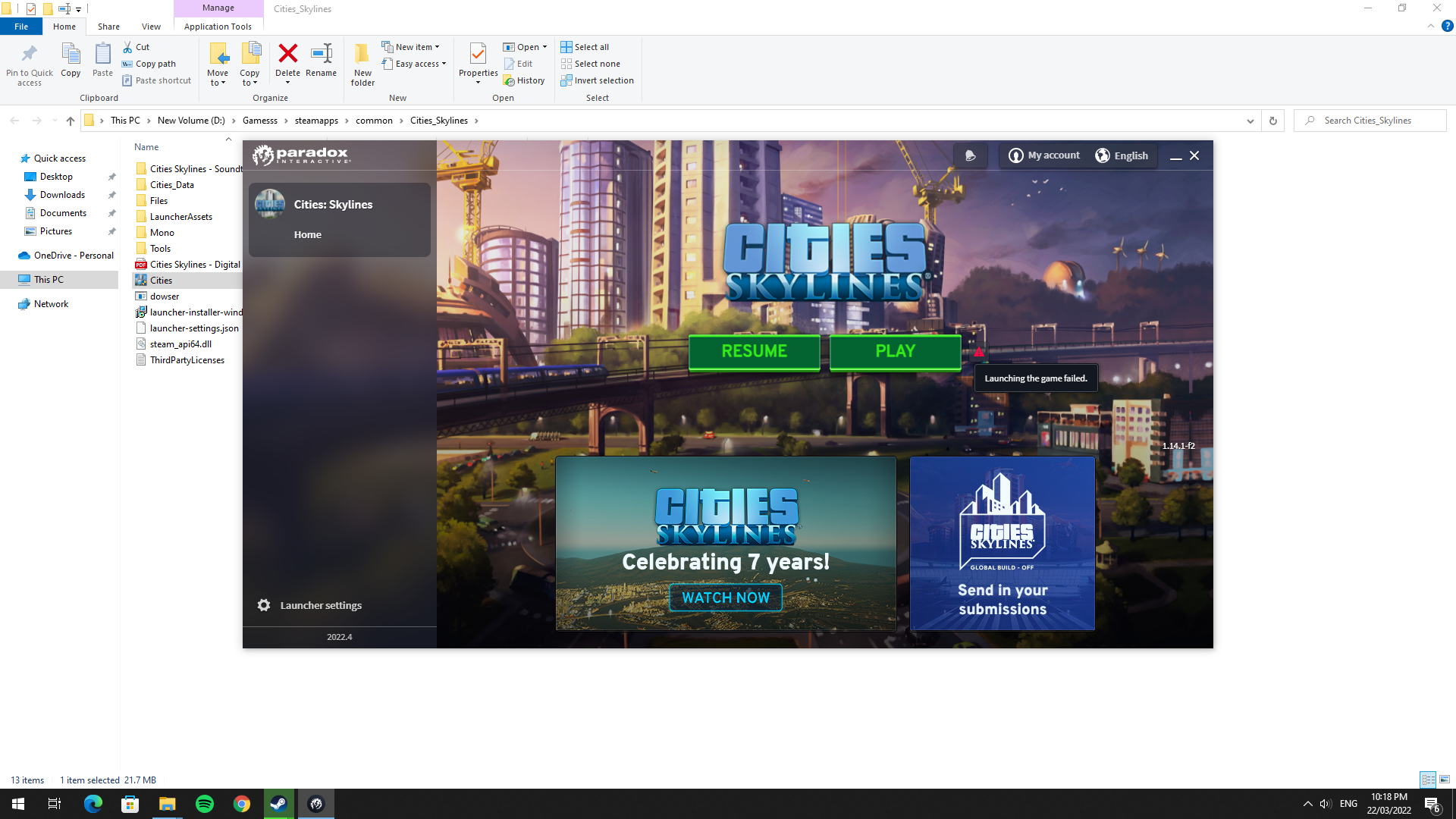Click the Paradox launcher taskbar icon
The height and width of the screenshot is (819, 1456).
coord(316,804)
